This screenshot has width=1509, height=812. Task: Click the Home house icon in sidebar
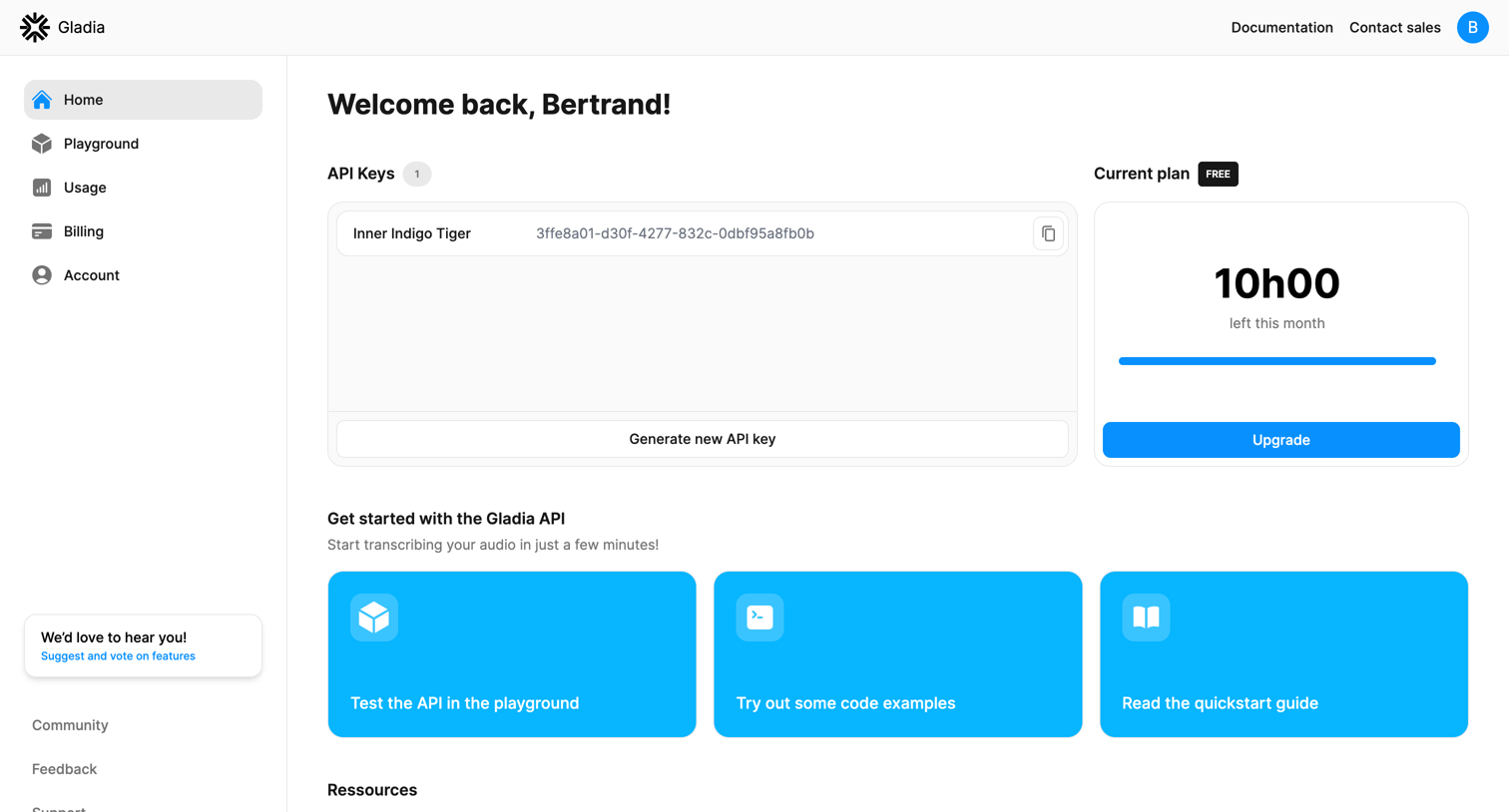42,100
